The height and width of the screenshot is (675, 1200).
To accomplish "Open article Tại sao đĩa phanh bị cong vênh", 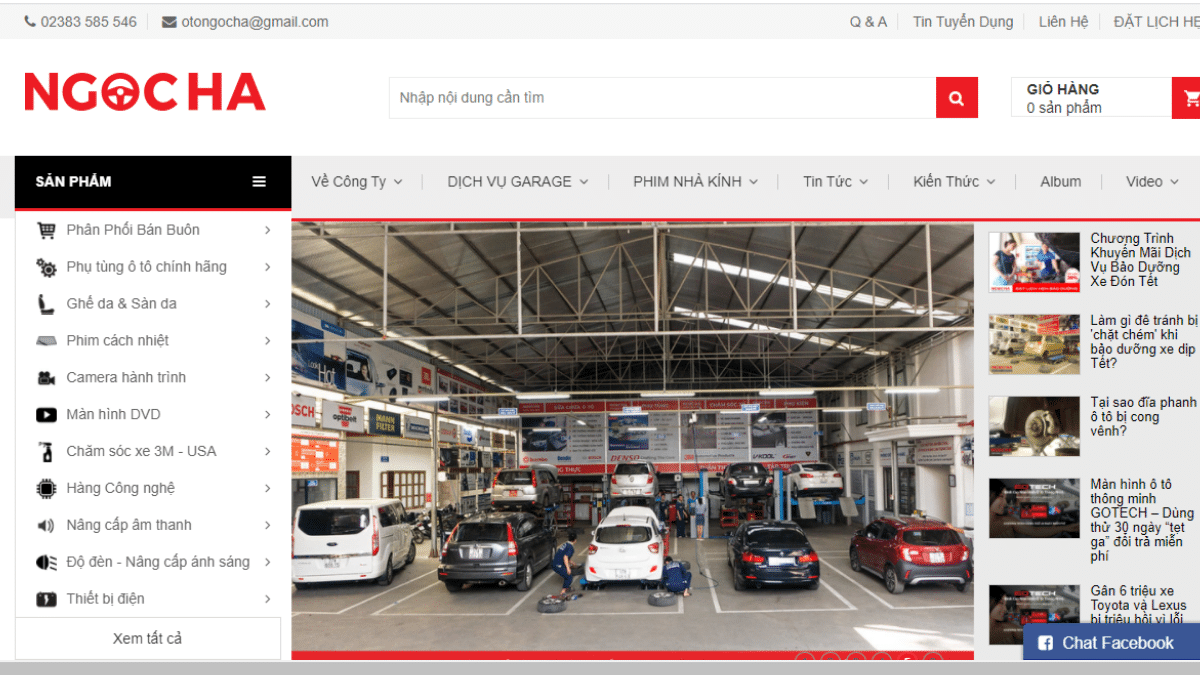I will pos(1142,416).
